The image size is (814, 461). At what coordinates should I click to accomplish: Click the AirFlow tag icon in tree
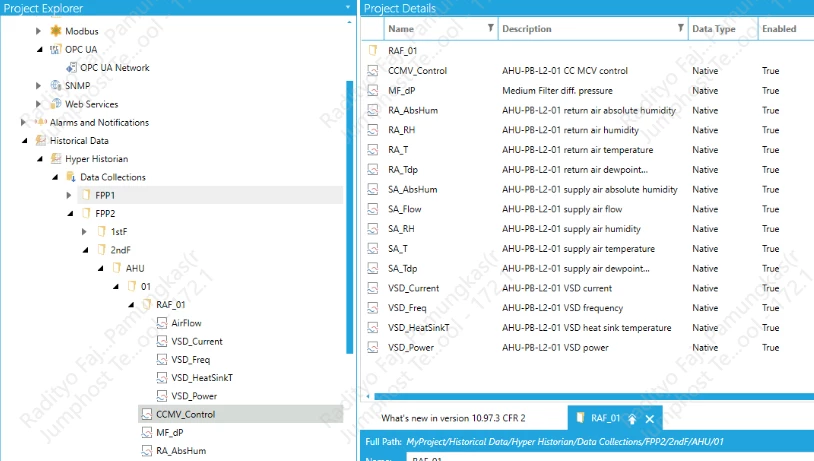click(162, 323)
